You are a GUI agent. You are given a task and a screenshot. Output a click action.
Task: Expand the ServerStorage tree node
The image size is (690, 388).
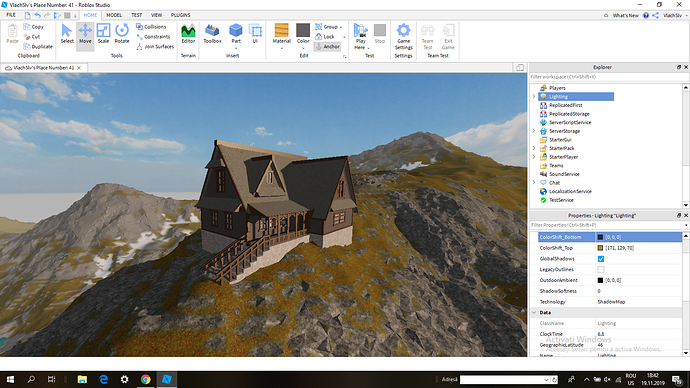tap(534, 131)
